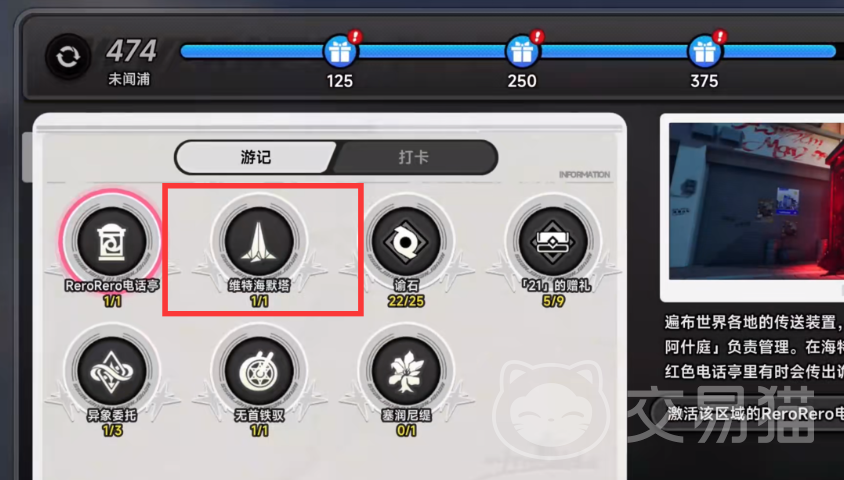Click the 474 exploration score number
The width and height of the screenshot is (844, 480).
[131, 51]
